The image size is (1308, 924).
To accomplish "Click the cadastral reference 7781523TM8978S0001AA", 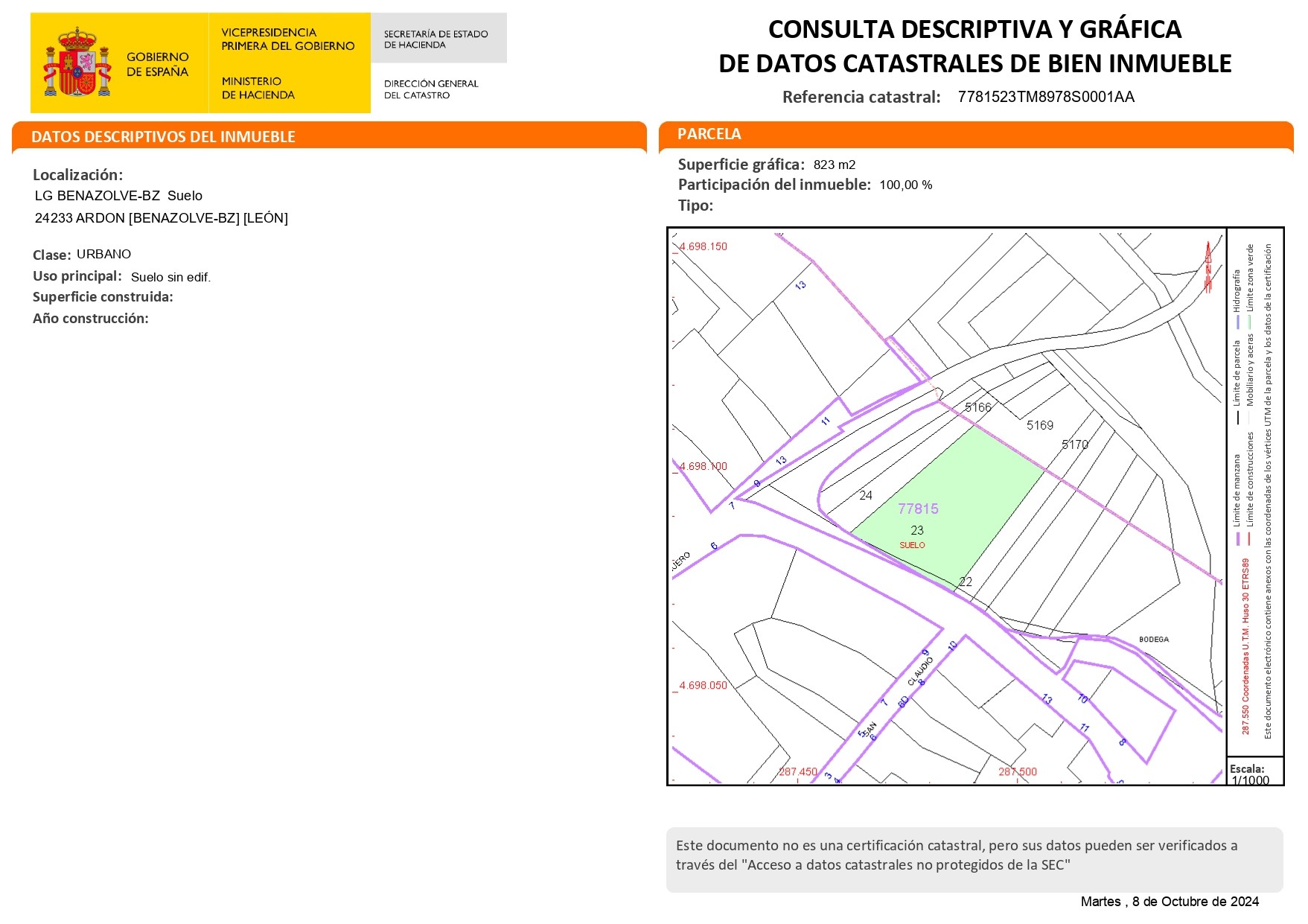I will point(1045,97).
